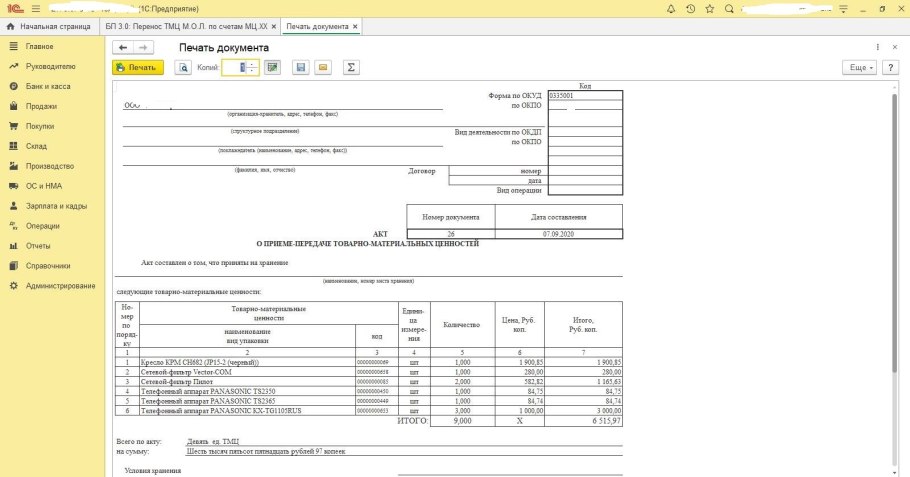910x477 pixels.
Task: Click into the Копий number field
Action: pyautogui.click(x=234, y=67)
